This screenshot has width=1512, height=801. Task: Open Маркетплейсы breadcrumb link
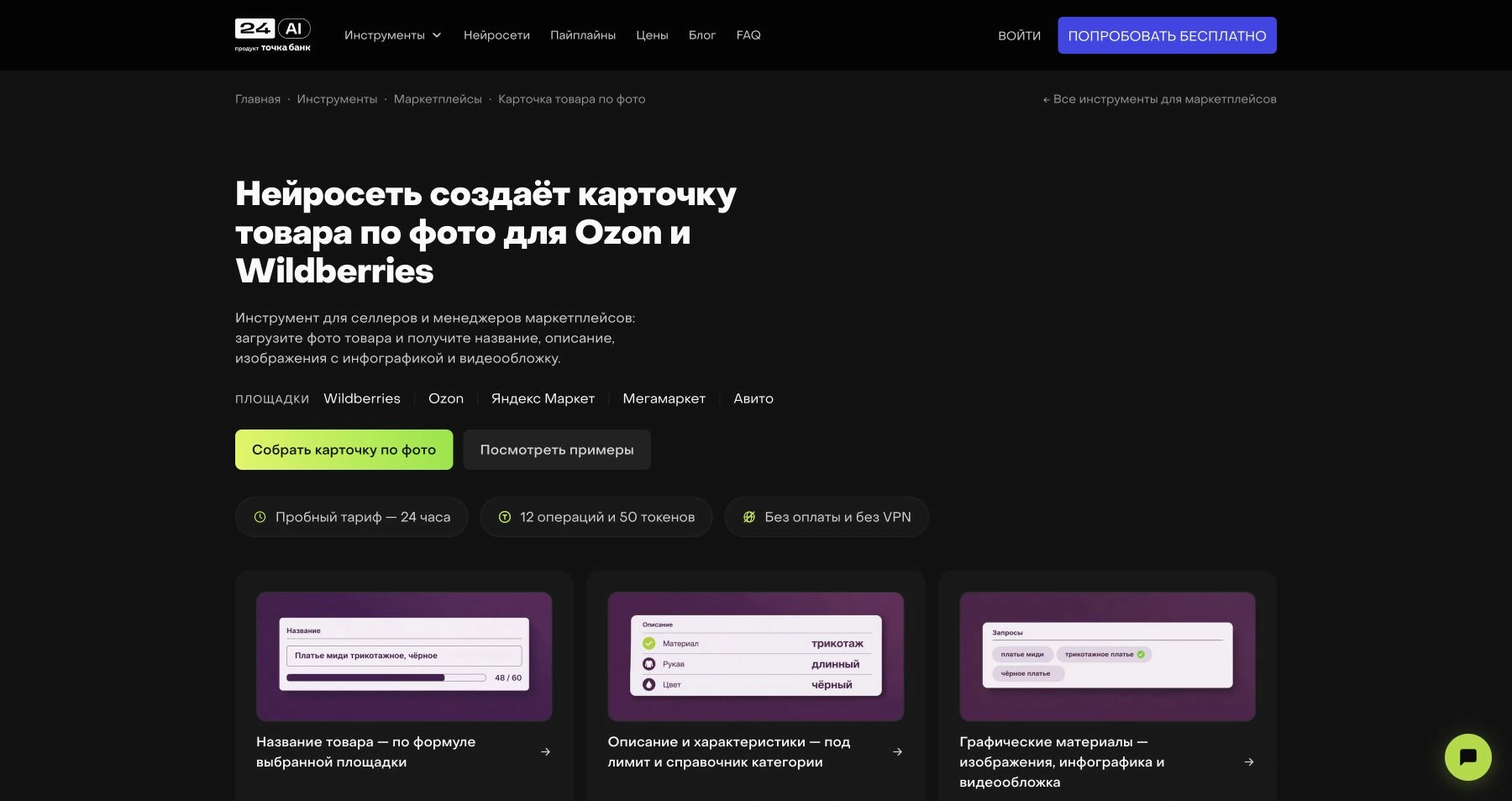(438, 99)
